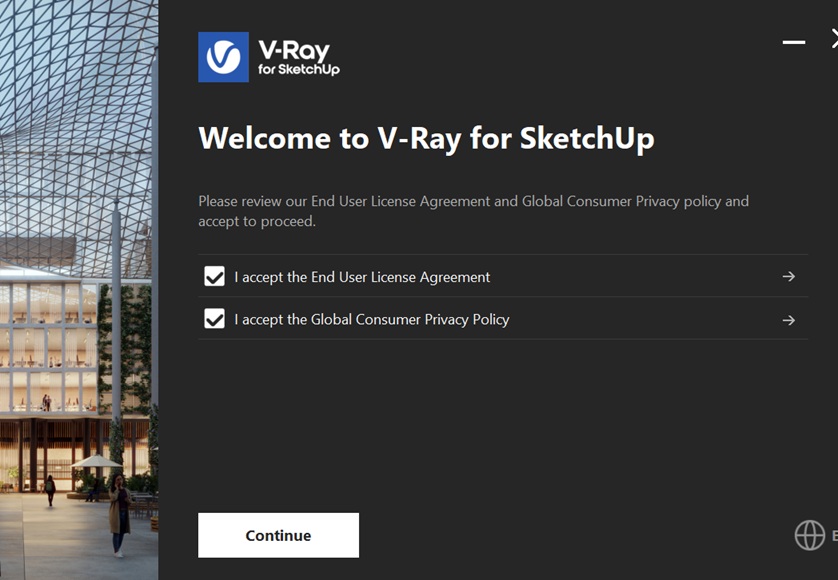Click the V-Ray for SketchUp logo icon
This screenshot has width=838, height=580.
coord(222,57)
